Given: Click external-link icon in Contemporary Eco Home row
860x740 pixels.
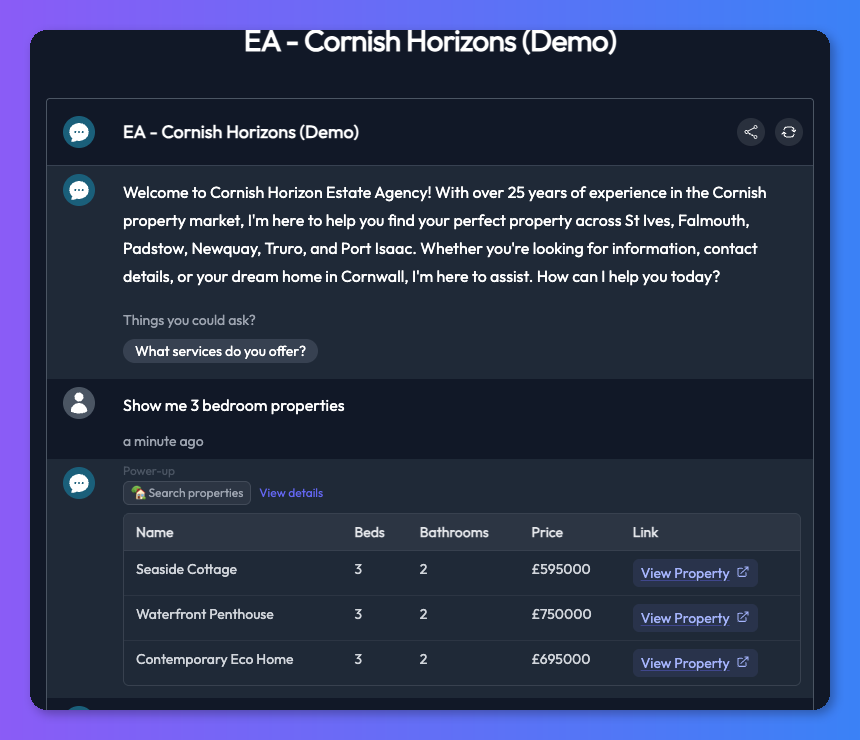Looking at the screenshot, I should tap(743, 662).
